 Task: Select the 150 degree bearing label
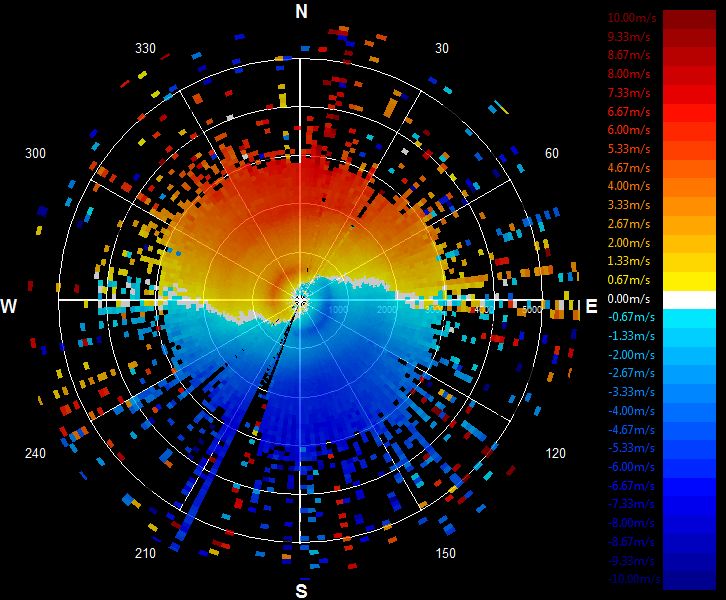[445, 553]
